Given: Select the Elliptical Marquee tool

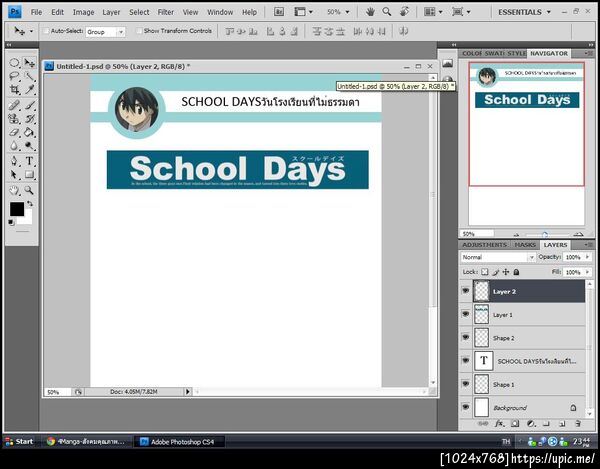Looking at the screenshot, I should 14,63.
